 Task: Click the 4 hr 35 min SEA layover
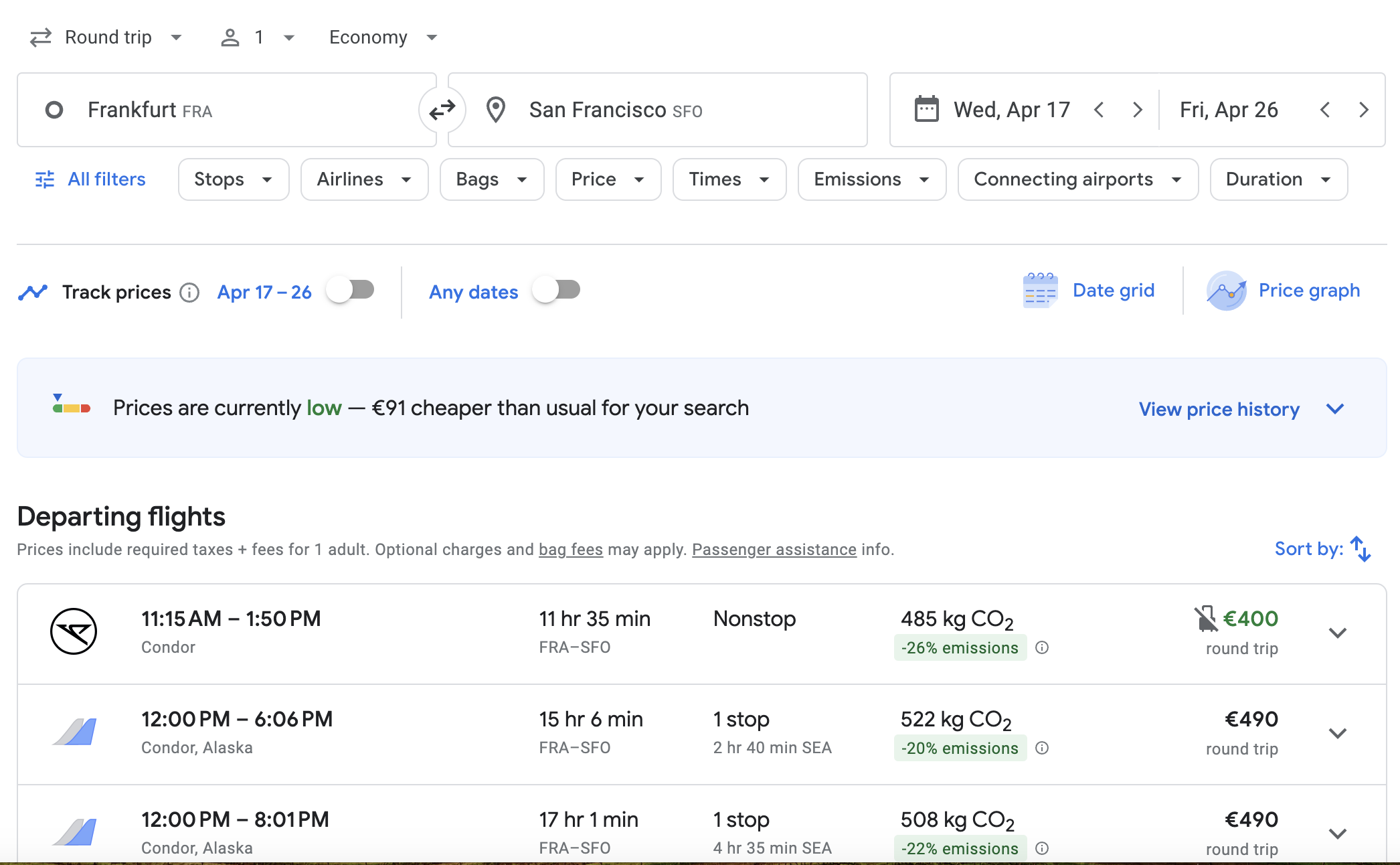772,848
